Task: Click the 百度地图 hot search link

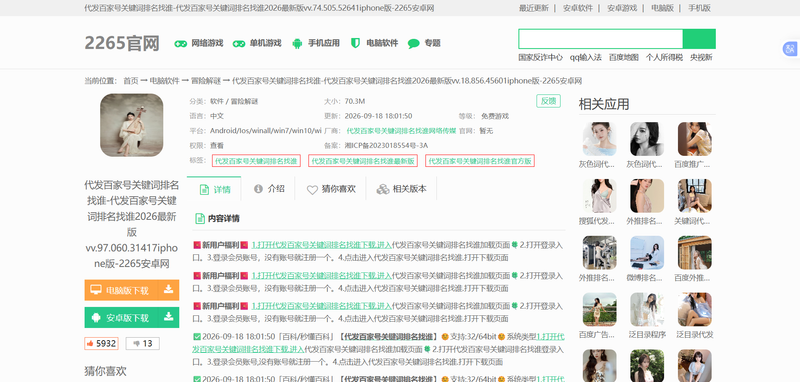Action: [623, 58]
